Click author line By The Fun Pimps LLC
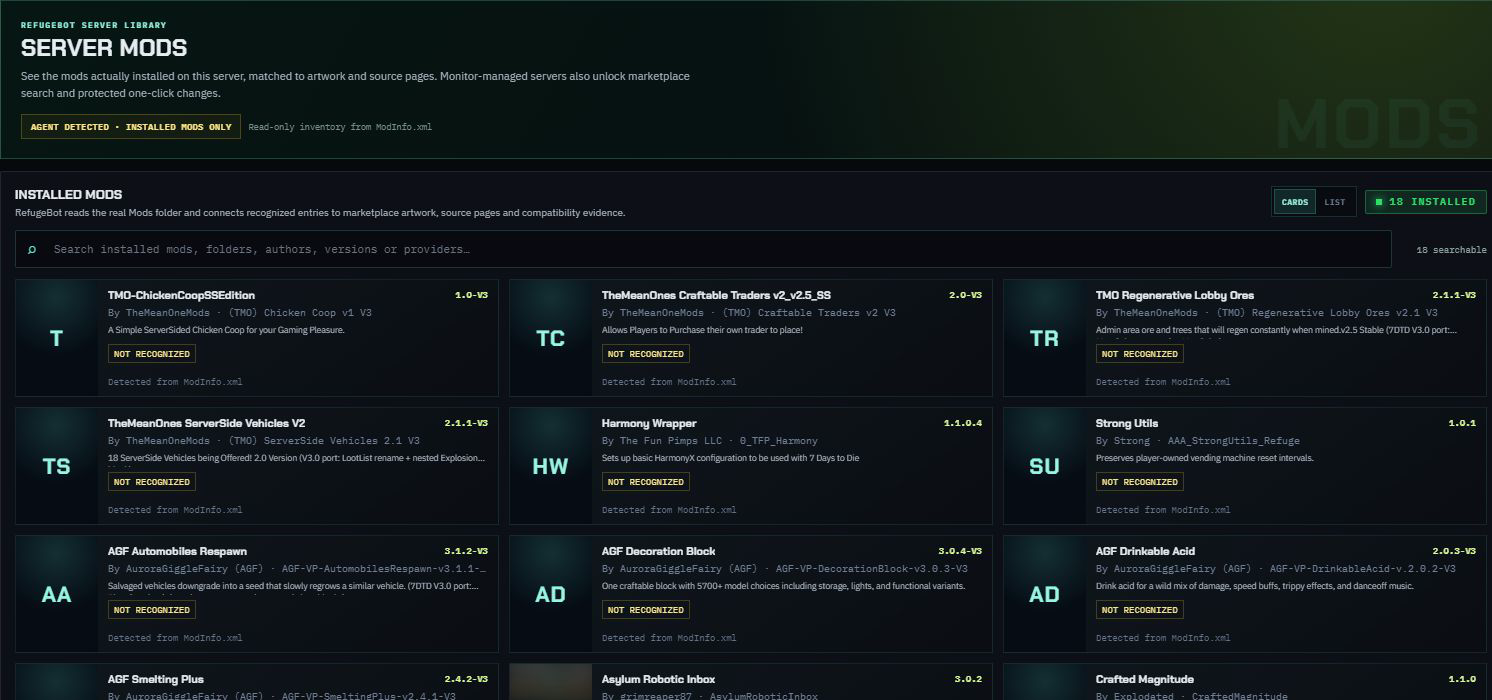The width and height of the screenshot is (1492, 700). [x=710, y=441]
